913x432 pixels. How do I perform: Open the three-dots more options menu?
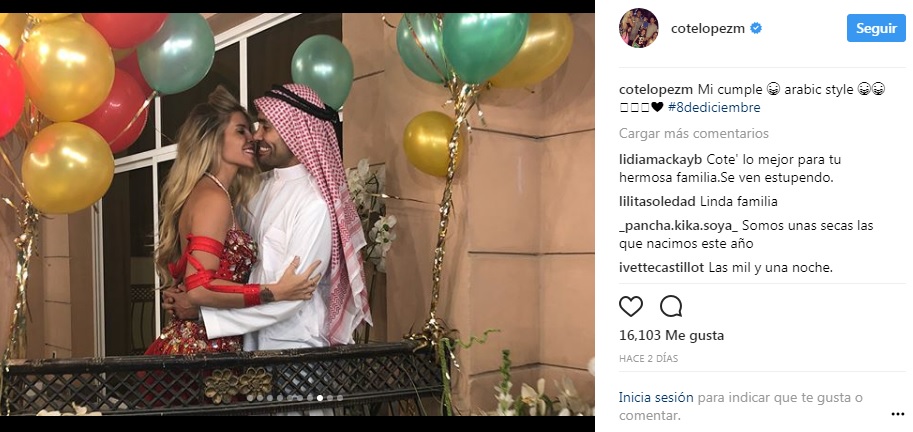click(x=897, y=415)
